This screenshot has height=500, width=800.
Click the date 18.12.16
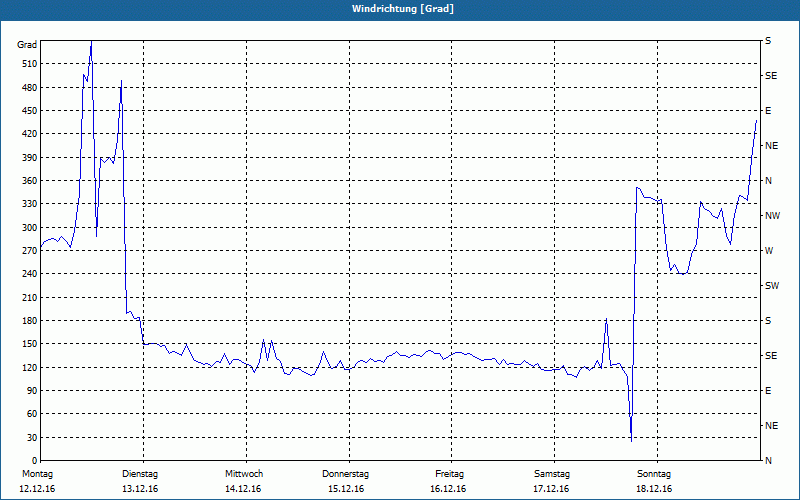pos(654,489)
